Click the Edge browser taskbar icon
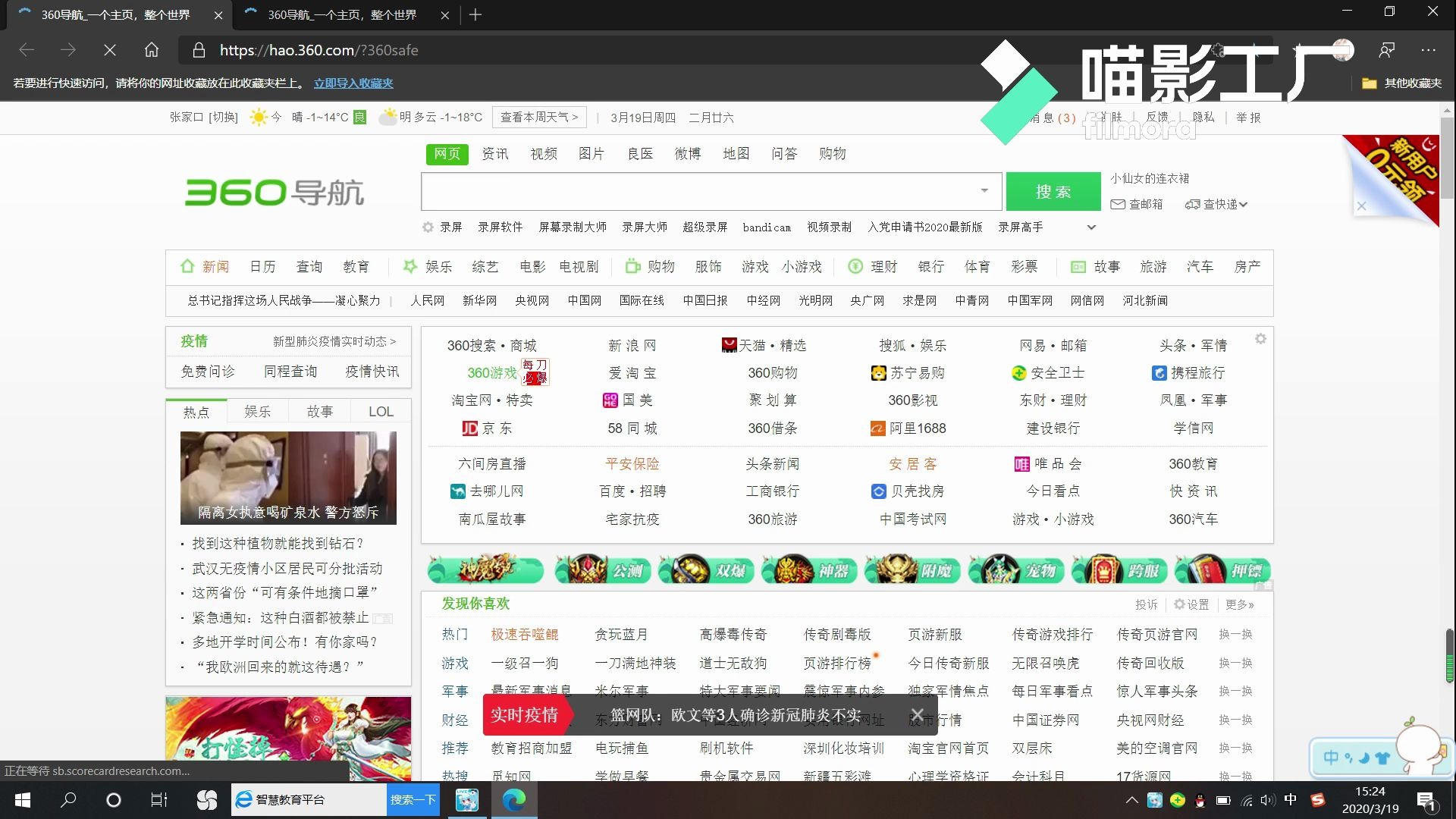Screen dimensions: 1456x819 pos(514,800)
